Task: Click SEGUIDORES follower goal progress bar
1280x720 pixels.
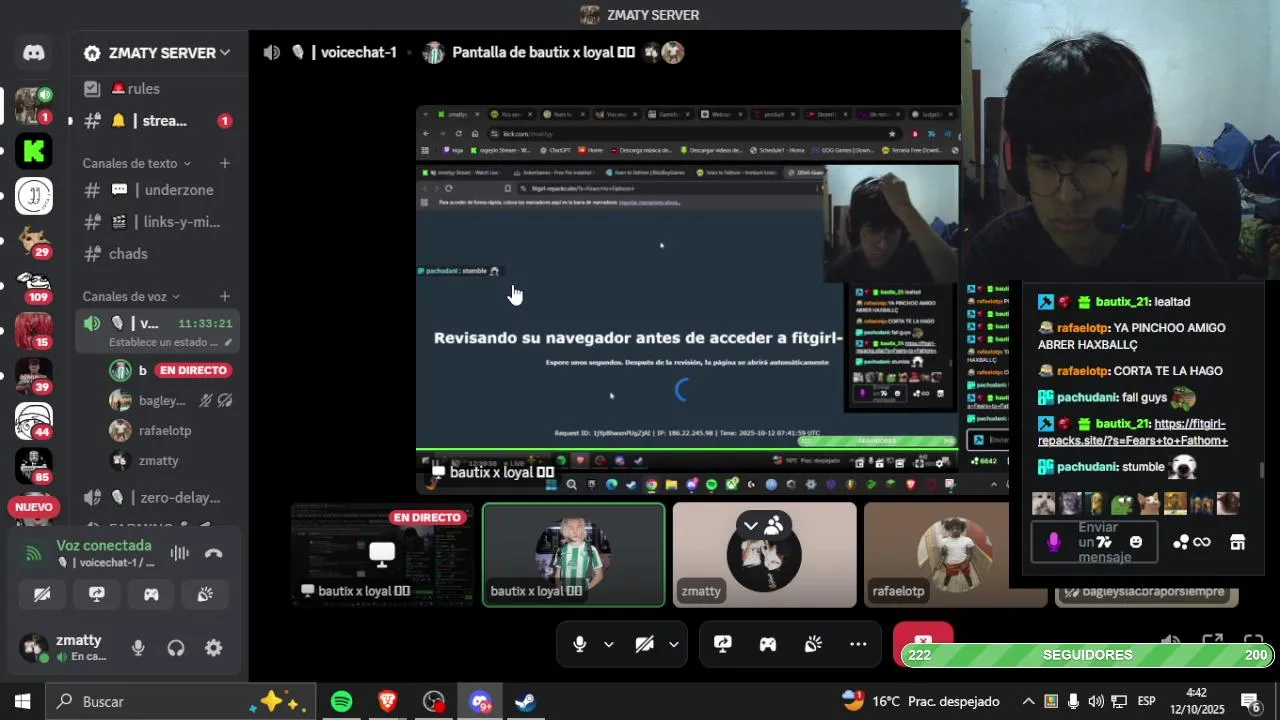Action: (1087, 655)
